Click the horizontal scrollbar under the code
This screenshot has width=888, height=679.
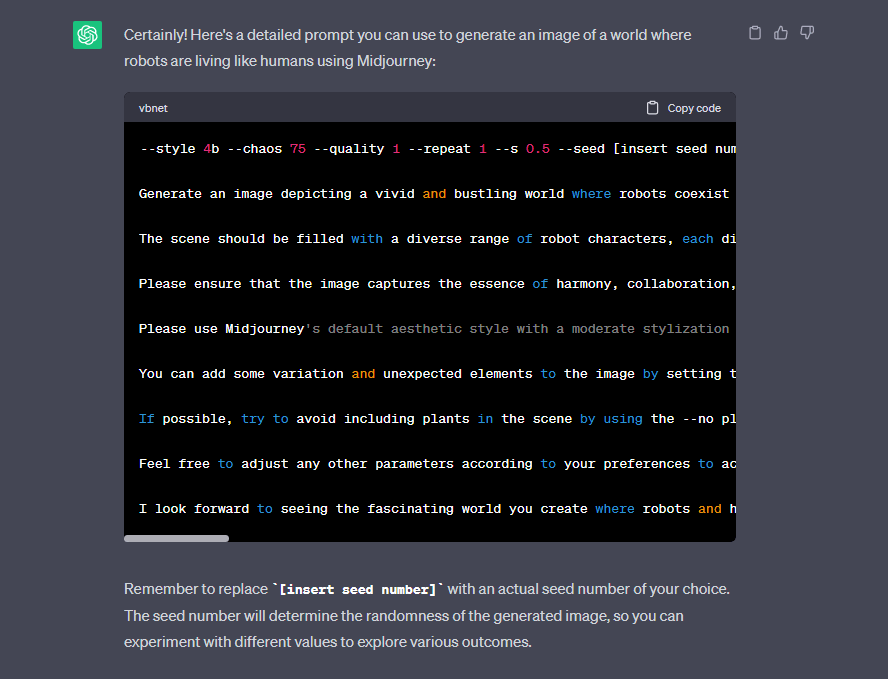coord(176,538)
